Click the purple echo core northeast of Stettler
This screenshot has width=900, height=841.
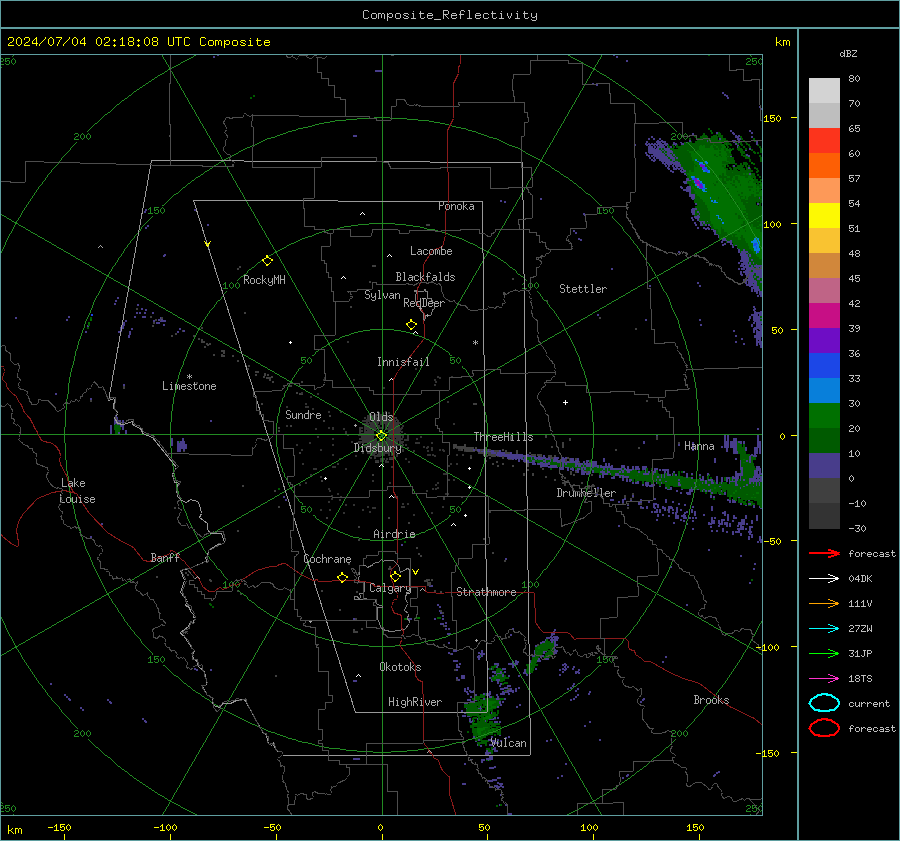[698, 183]
